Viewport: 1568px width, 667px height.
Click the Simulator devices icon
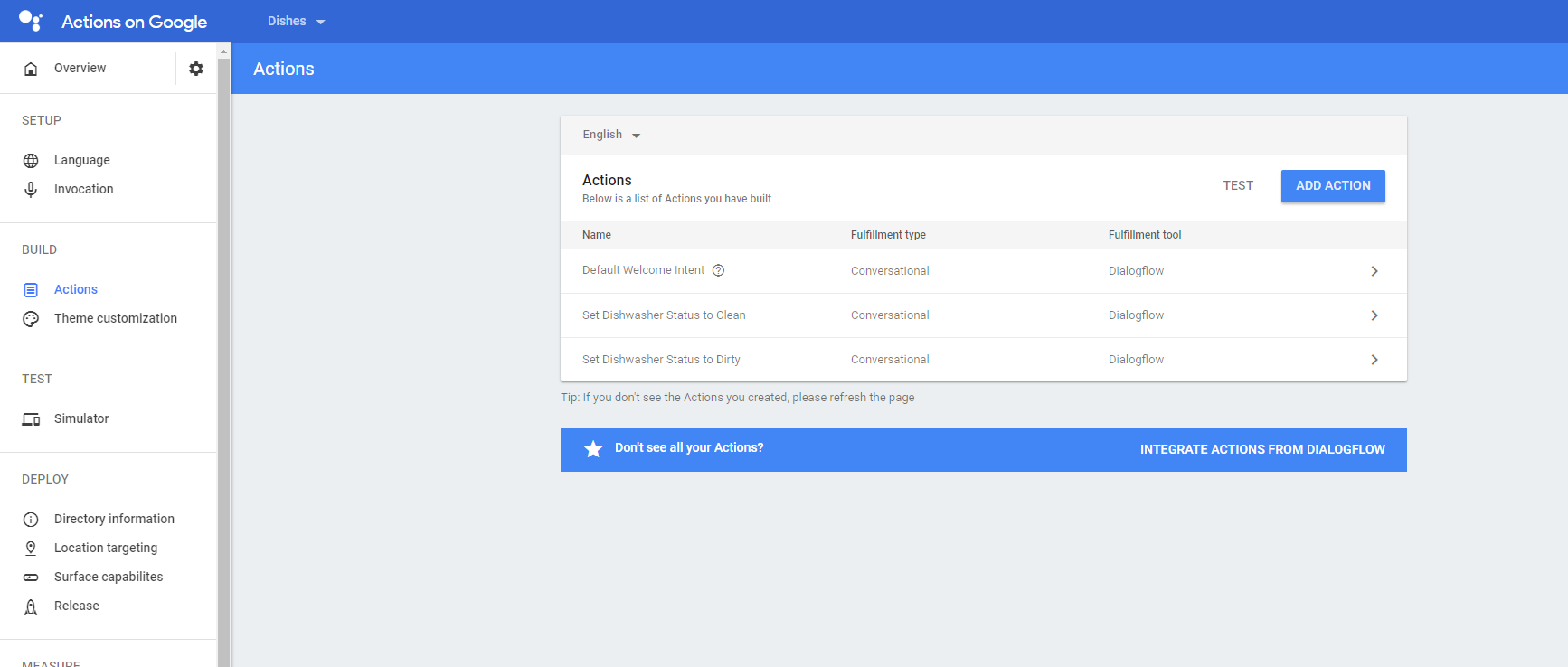pyautogui.click(x=31, y=419)
